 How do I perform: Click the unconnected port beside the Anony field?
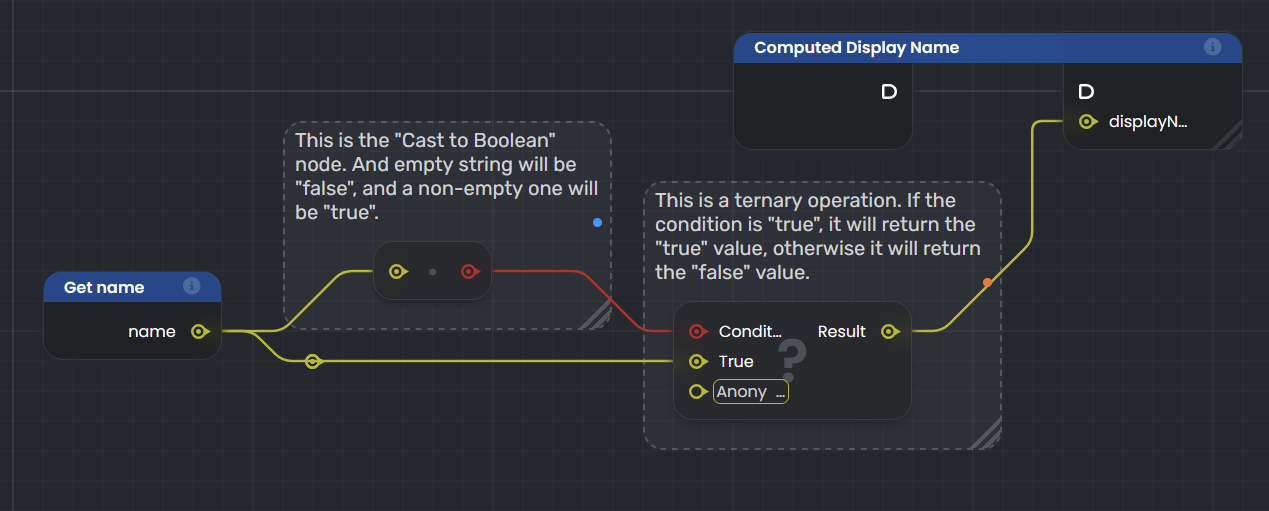coord(698,392)
